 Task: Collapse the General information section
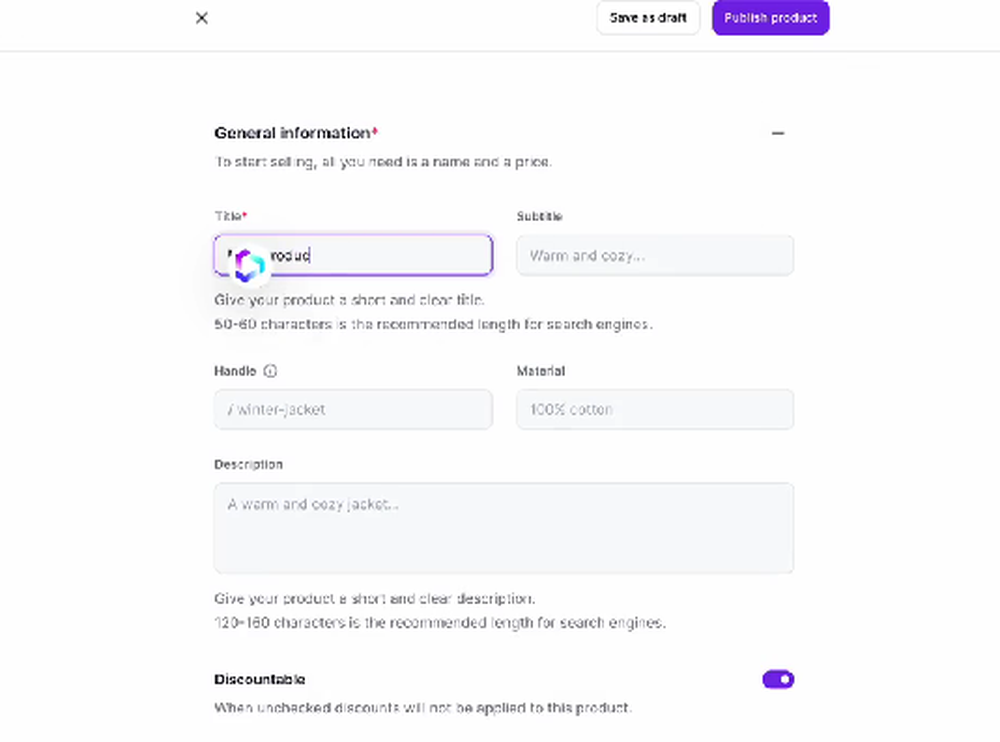coord(778,133)
